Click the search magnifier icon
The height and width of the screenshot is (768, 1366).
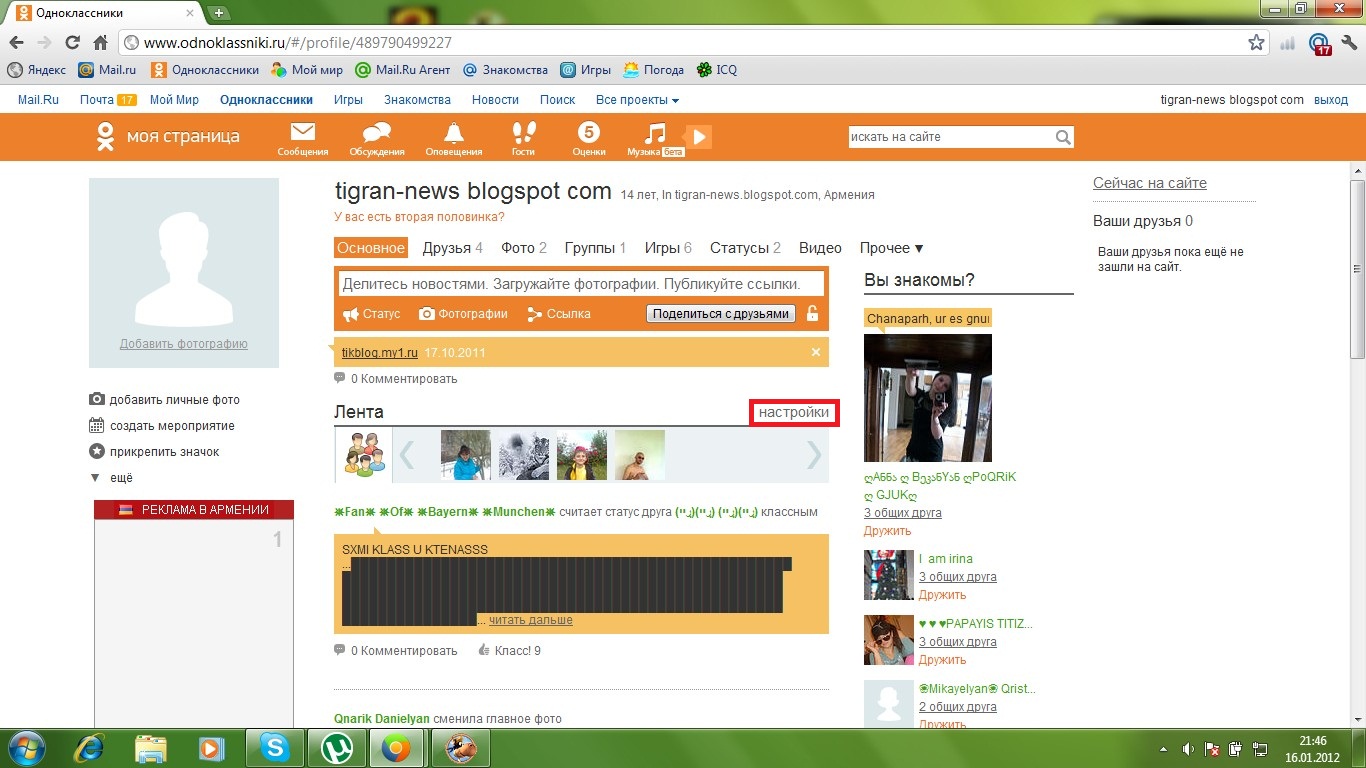coord(1063,138)
